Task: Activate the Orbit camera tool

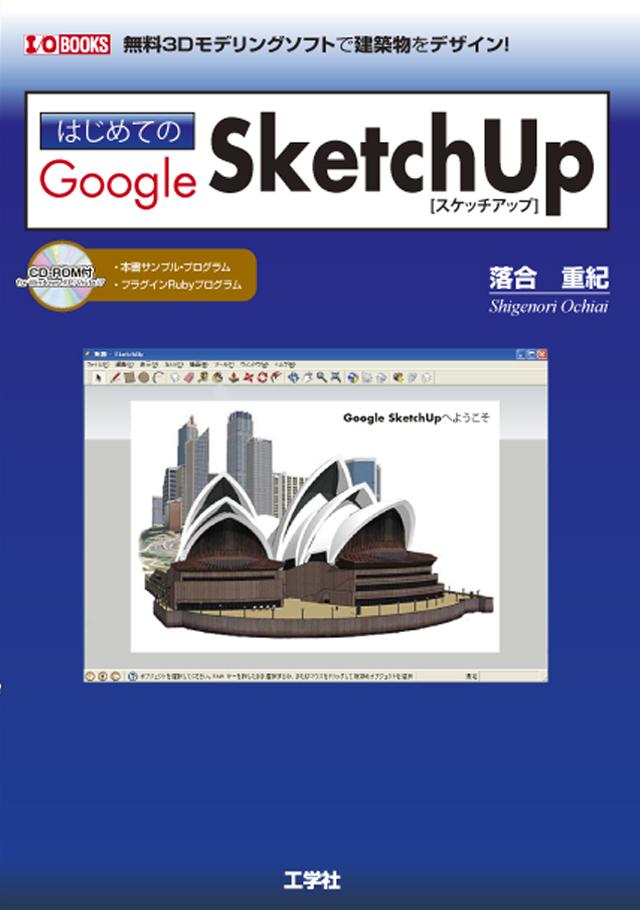Action: [294, 377]
